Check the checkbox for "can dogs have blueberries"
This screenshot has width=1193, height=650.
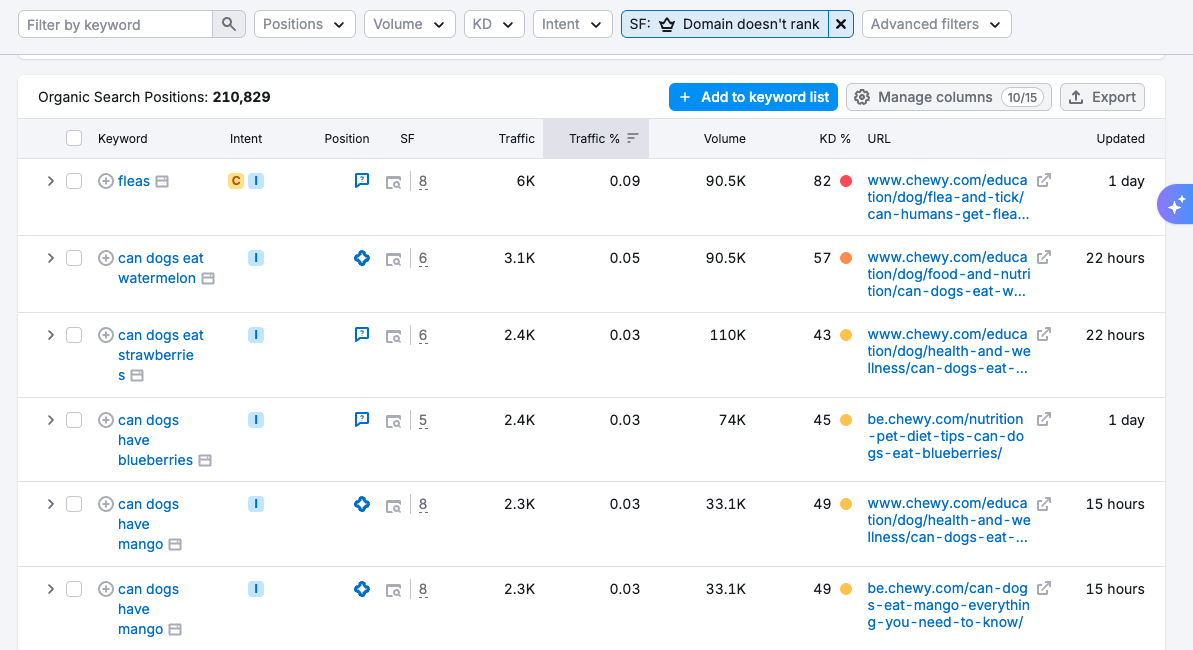coord(74,420)
